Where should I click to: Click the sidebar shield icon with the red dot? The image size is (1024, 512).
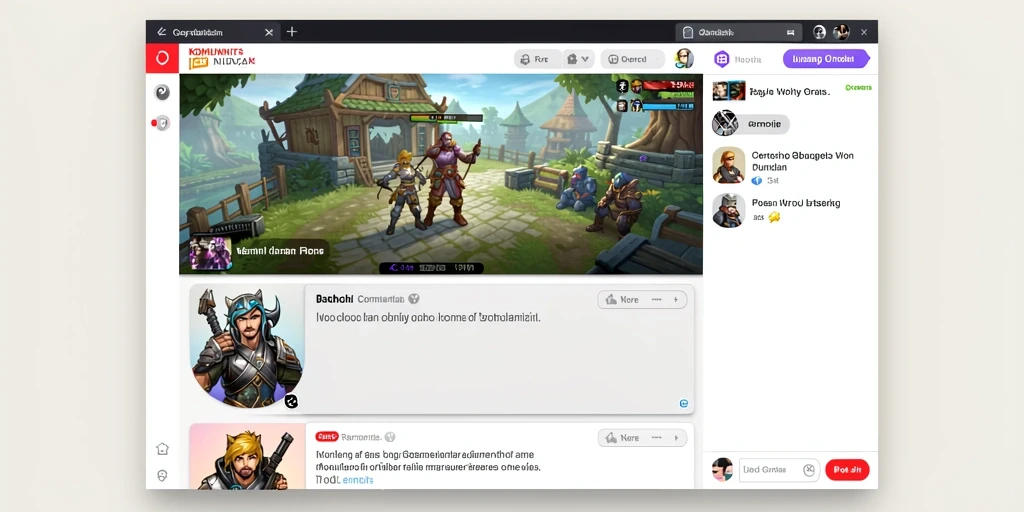click(162, 123)
